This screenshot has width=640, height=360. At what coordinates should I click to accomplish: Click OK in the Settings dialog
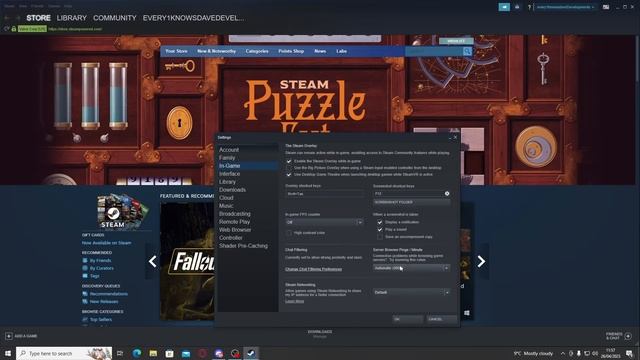click(x=408, y=319)
